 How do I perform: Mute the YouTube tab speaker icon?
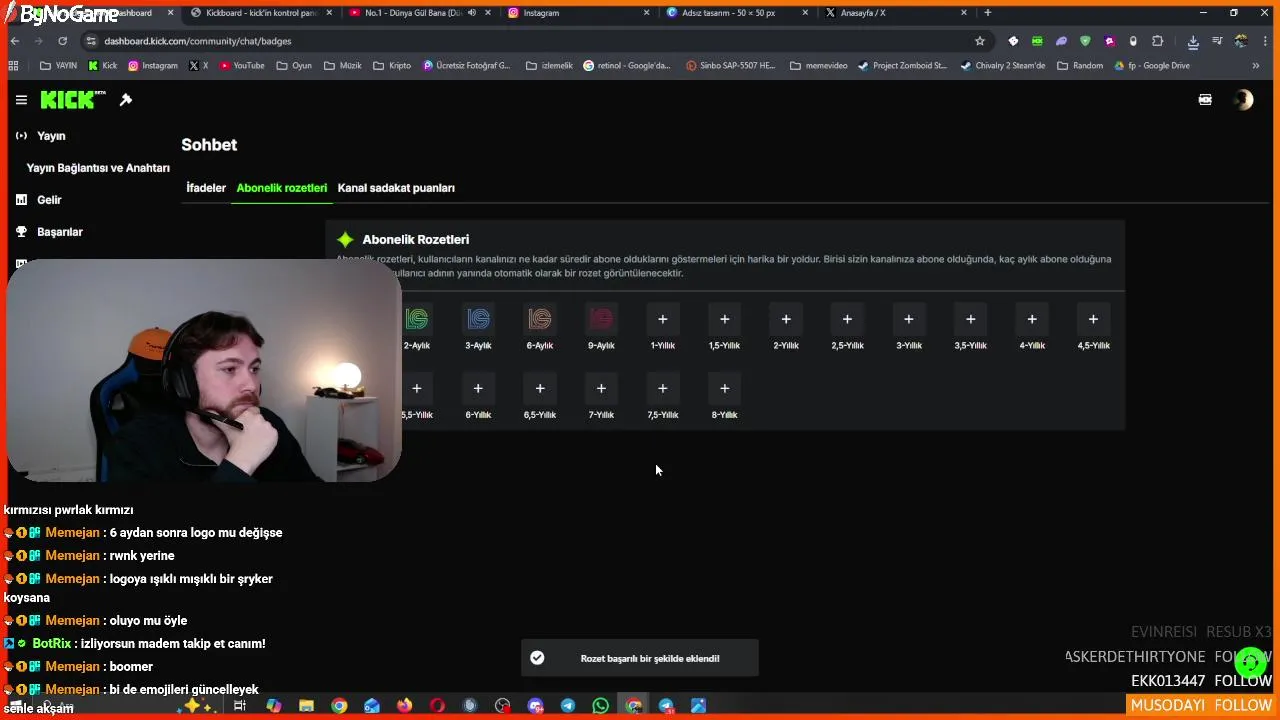coord(470,13)
